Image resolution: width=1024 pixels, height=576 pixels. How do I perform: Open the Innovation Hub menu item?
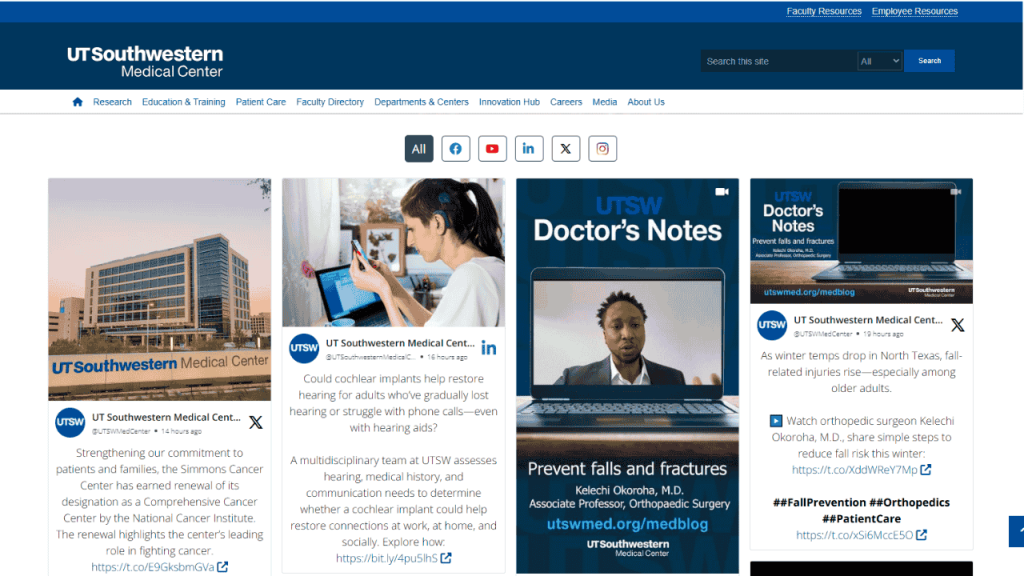(x=509, y=102)
